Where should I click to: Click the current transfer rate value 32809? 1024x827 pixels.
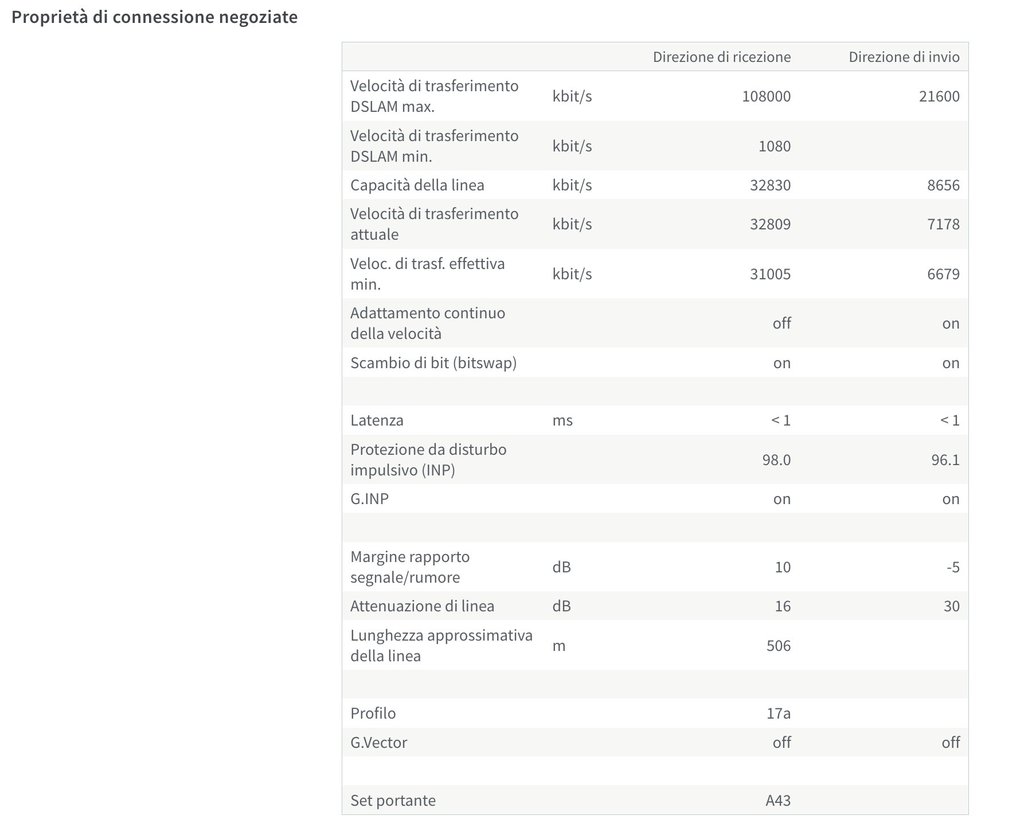click(770, 224)
